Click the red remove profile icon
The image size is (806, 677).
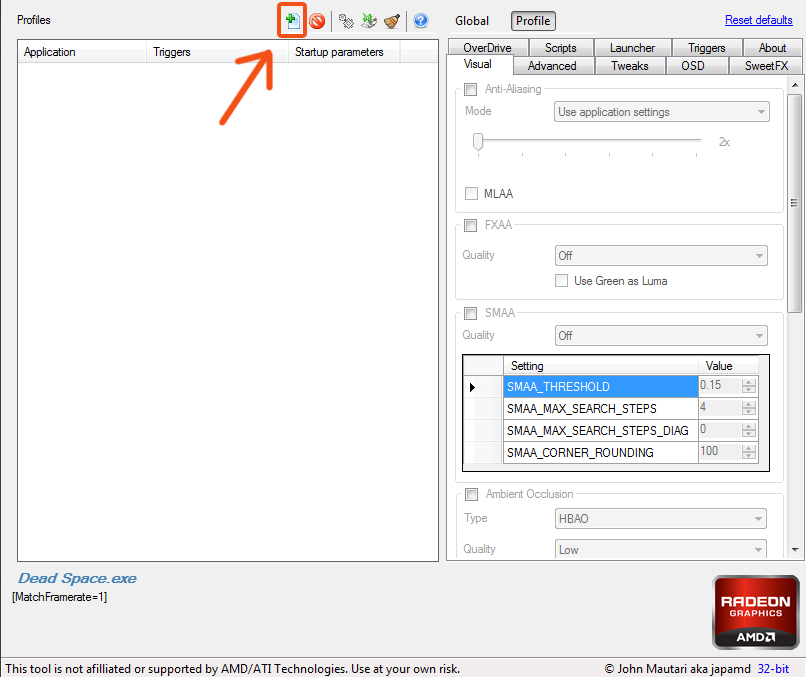pos(317,20)
